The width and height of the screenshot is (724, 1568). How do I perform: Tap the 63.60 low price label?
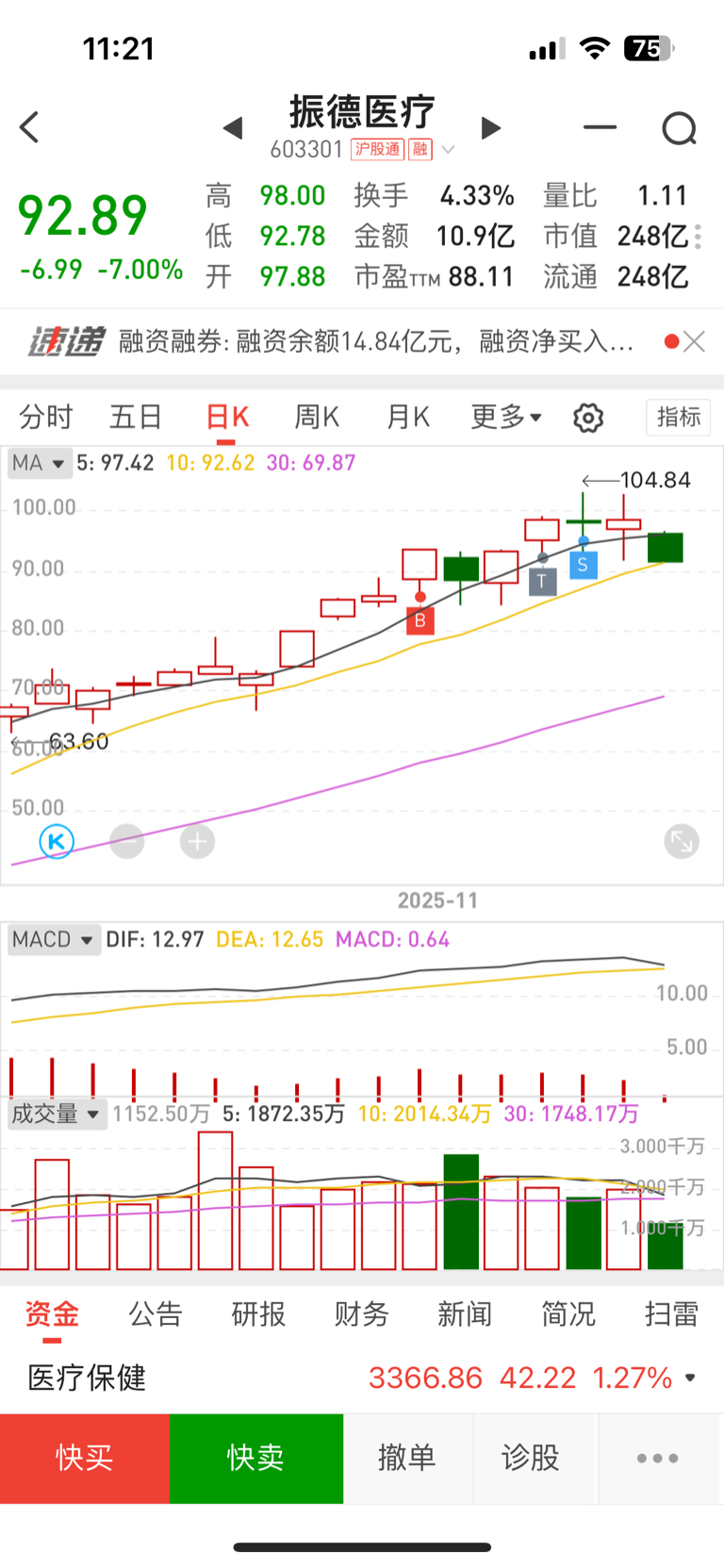78,742
